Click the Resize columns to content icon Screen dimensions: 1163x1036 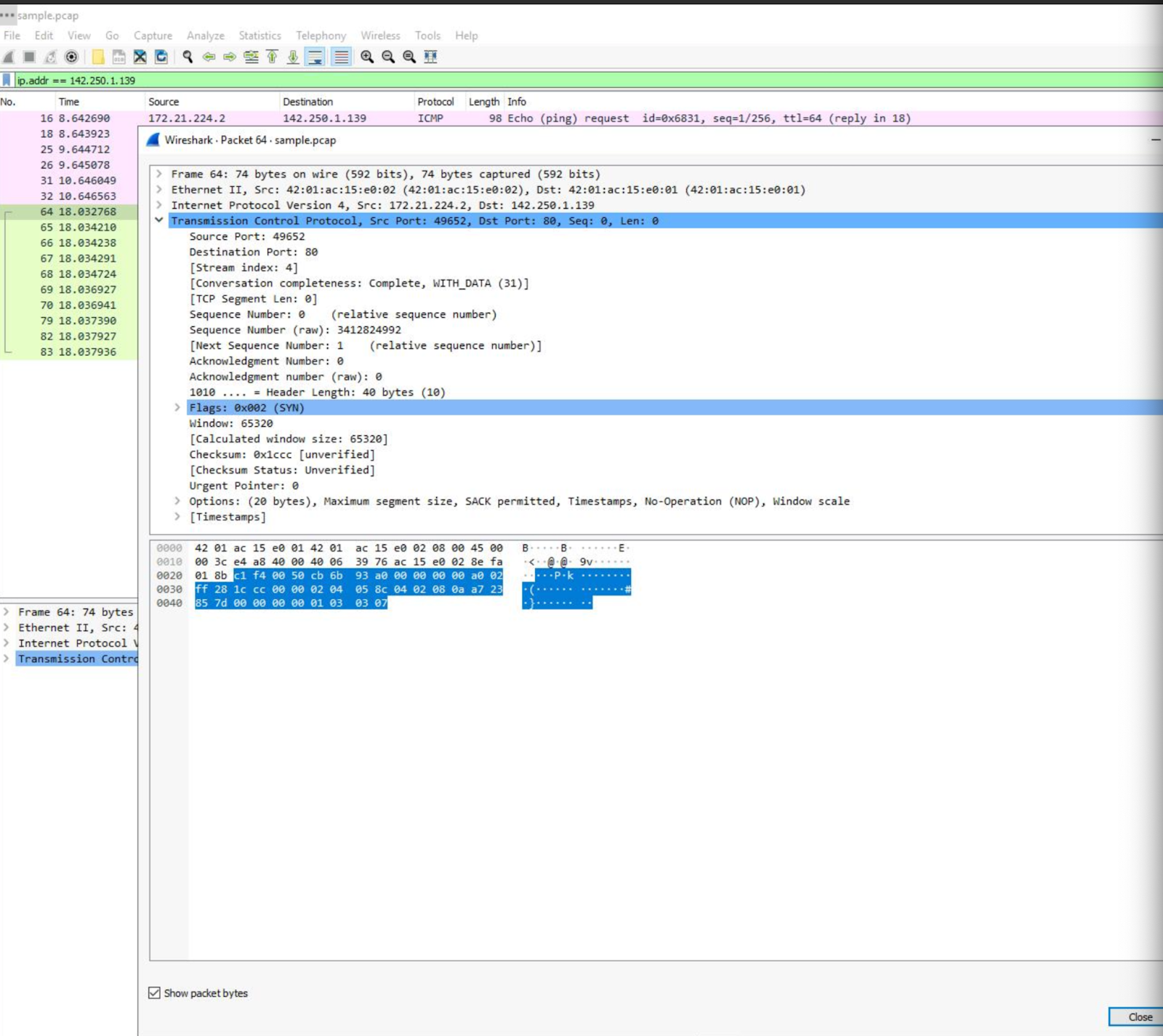click(x=430, y=57)
